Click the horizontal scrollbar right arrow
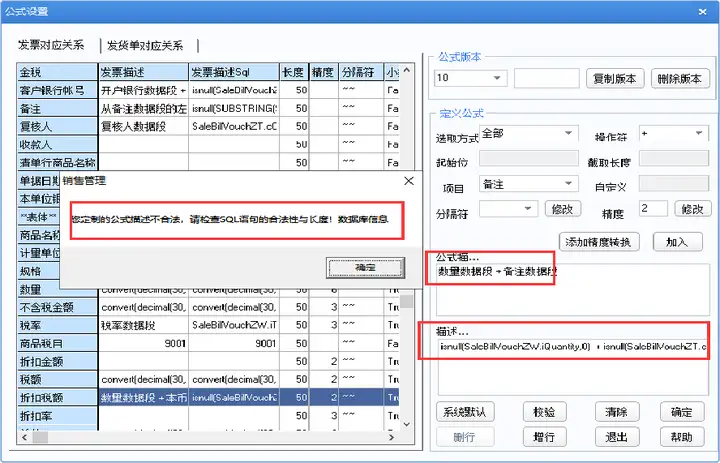Image resolution: width=720 pixels, height=463 pixels. tap(391, 437)
